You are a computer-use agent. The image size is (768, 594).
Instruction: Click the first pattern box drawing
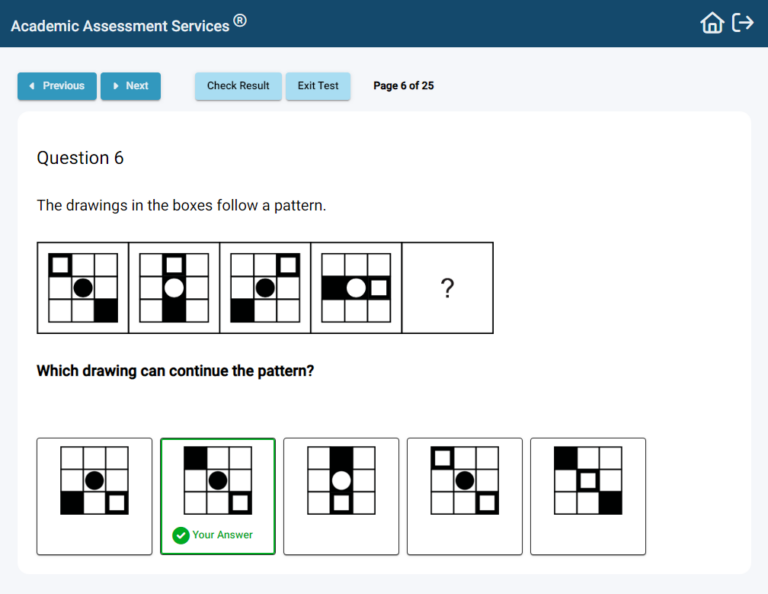[83, 288]
